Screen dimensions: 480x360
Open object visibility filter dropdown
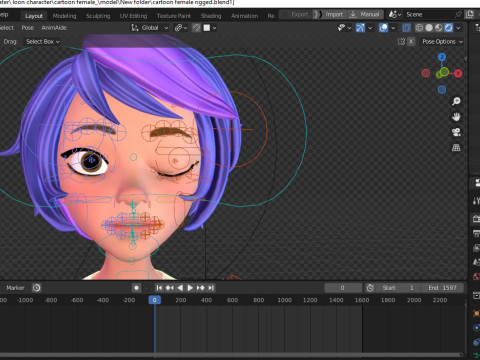(x=344, y=28)
